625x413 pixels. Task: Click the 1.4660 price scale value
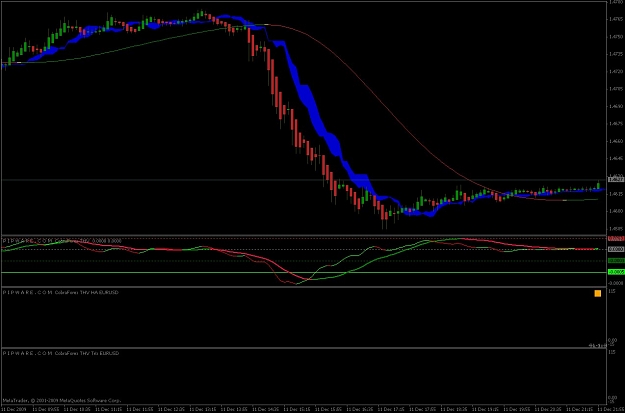[x=615, y=141]
